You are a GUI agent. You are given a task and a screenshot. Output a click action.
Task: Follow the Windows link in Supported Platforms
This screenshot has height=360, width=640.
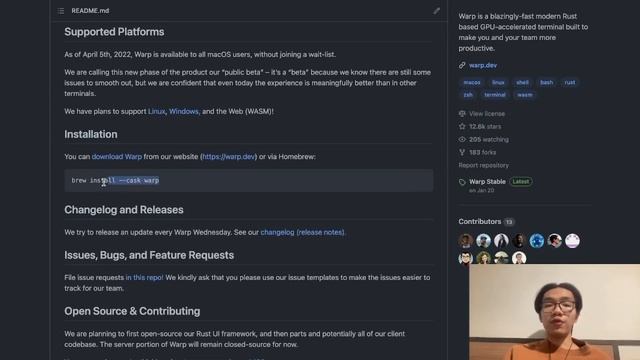[x=184, y=111]
